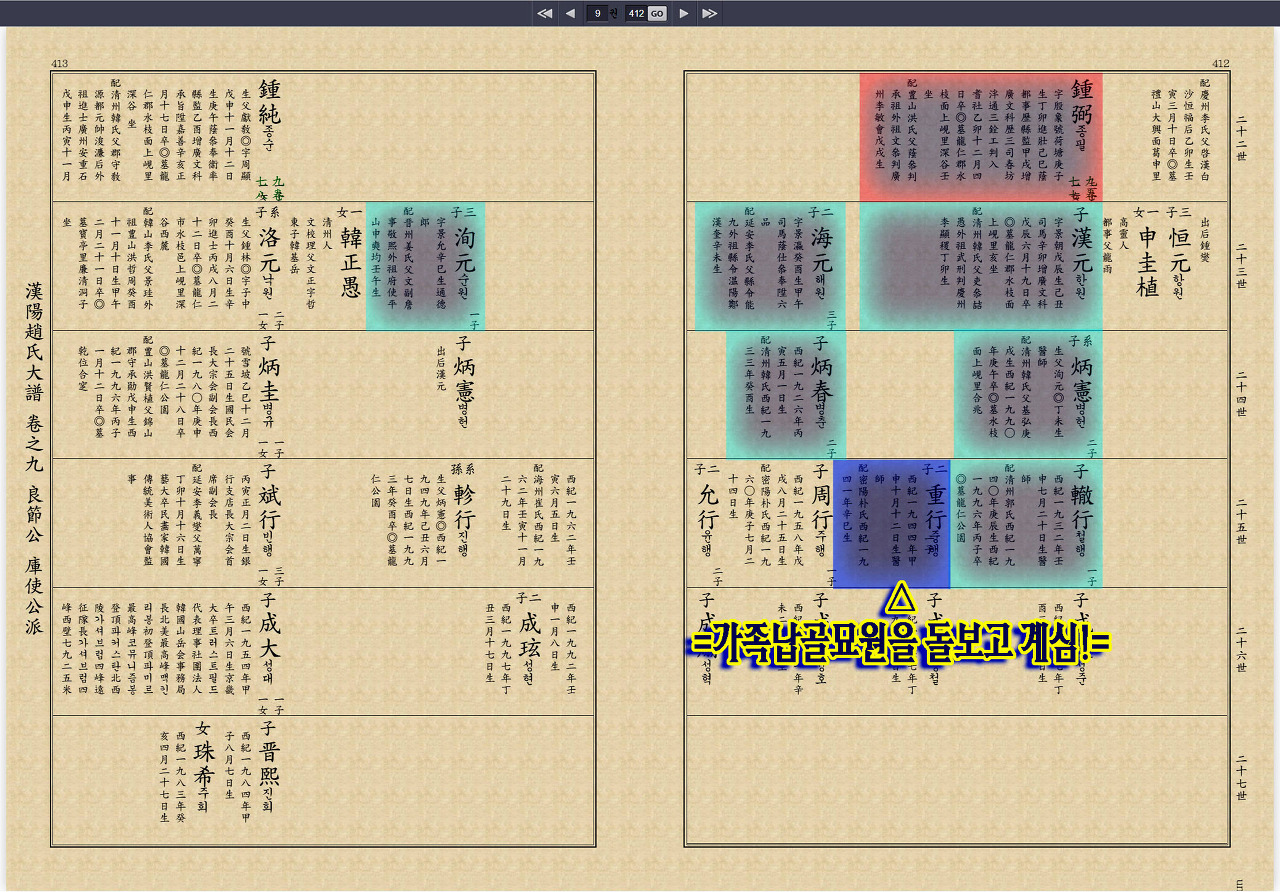
Task: Click the name 周行 entry
Action: click(822, 508)
